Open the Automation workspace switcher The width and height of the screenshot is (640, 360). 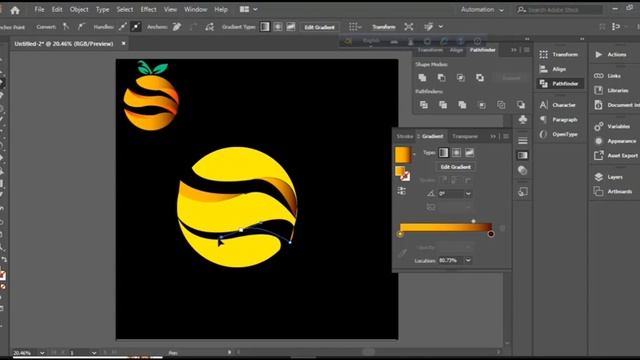click(x=482, y=9)
